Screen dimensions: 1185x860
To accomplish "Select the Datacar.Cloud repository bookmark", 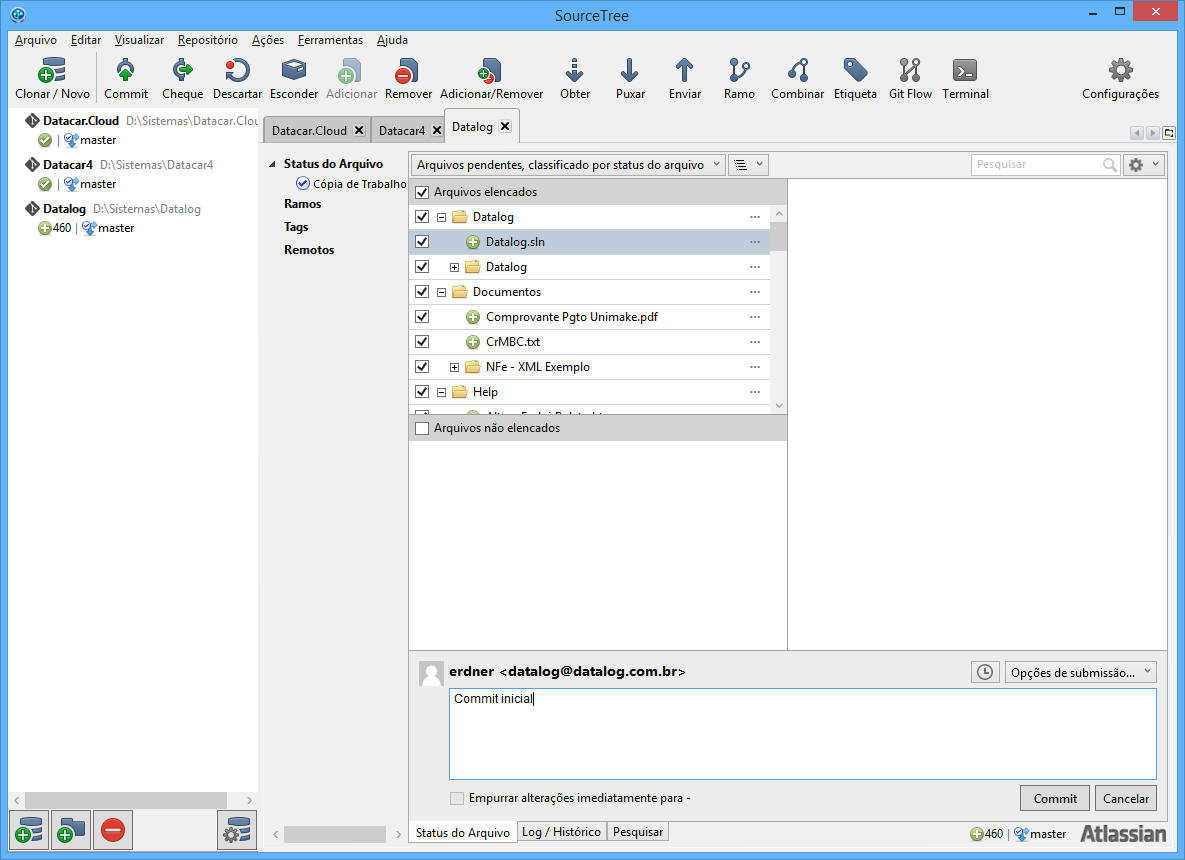I will click(x=81, y=121).
